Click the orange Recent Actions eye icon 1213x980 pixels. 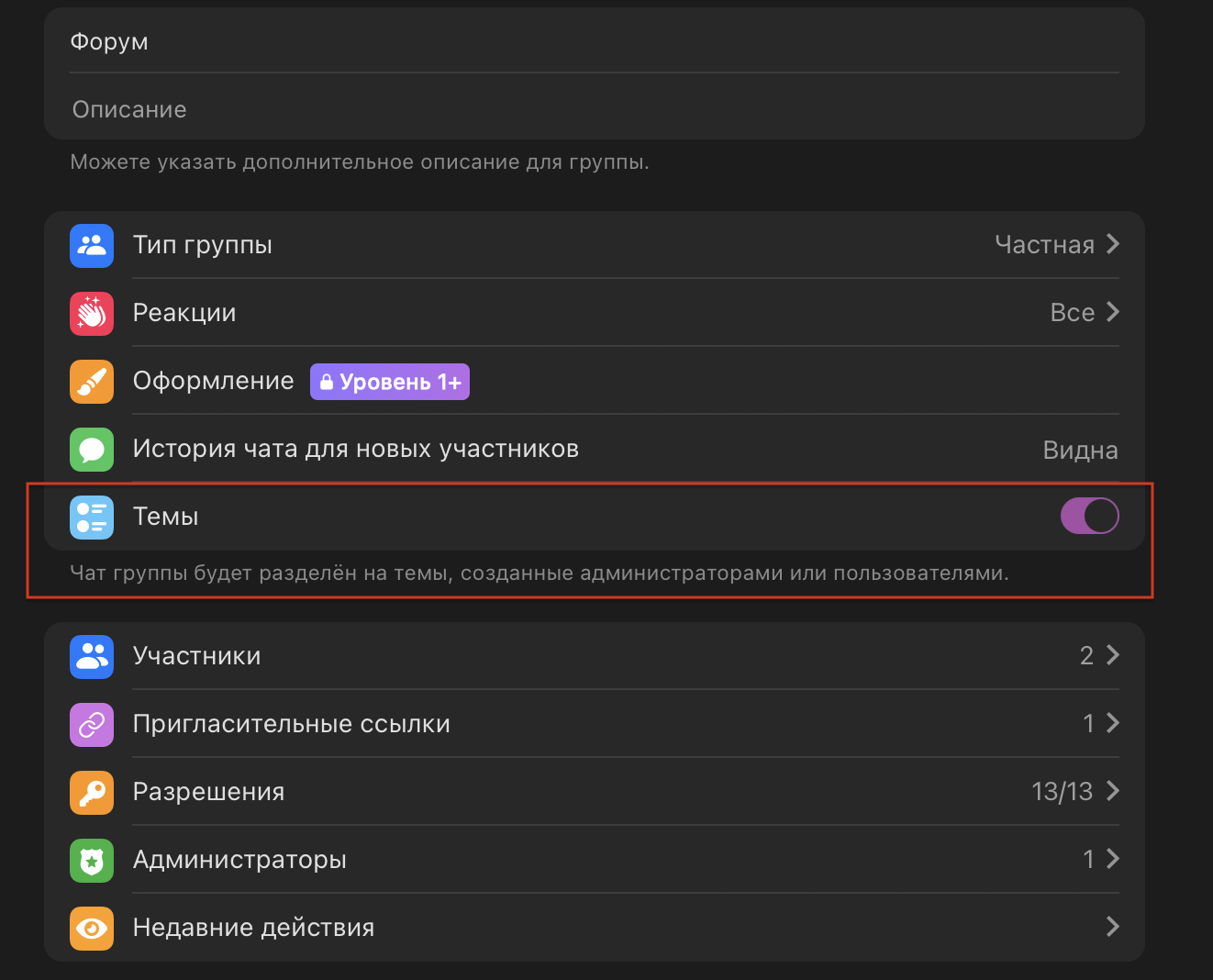(92, 928)
